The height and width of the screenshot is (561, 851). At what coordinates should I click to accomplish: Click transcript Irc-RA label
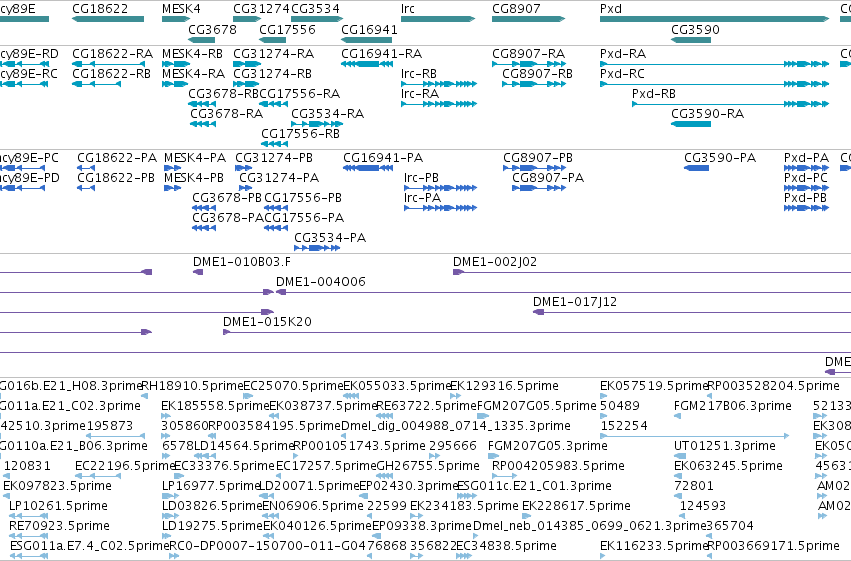point(420,93)
